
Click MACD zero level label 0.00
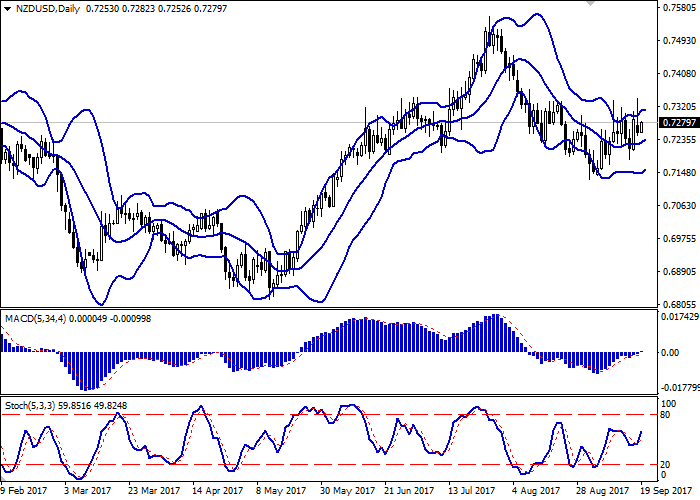671,353
